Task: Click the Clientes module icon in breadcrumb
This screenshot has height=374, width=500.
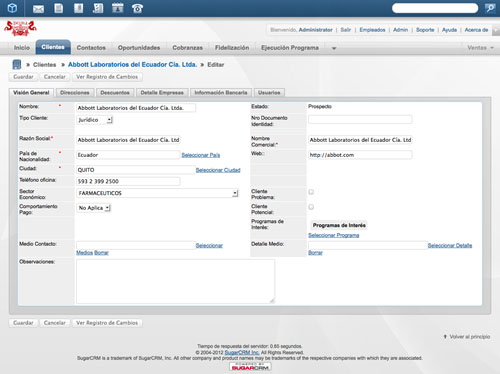Action: tap(17, 64)
